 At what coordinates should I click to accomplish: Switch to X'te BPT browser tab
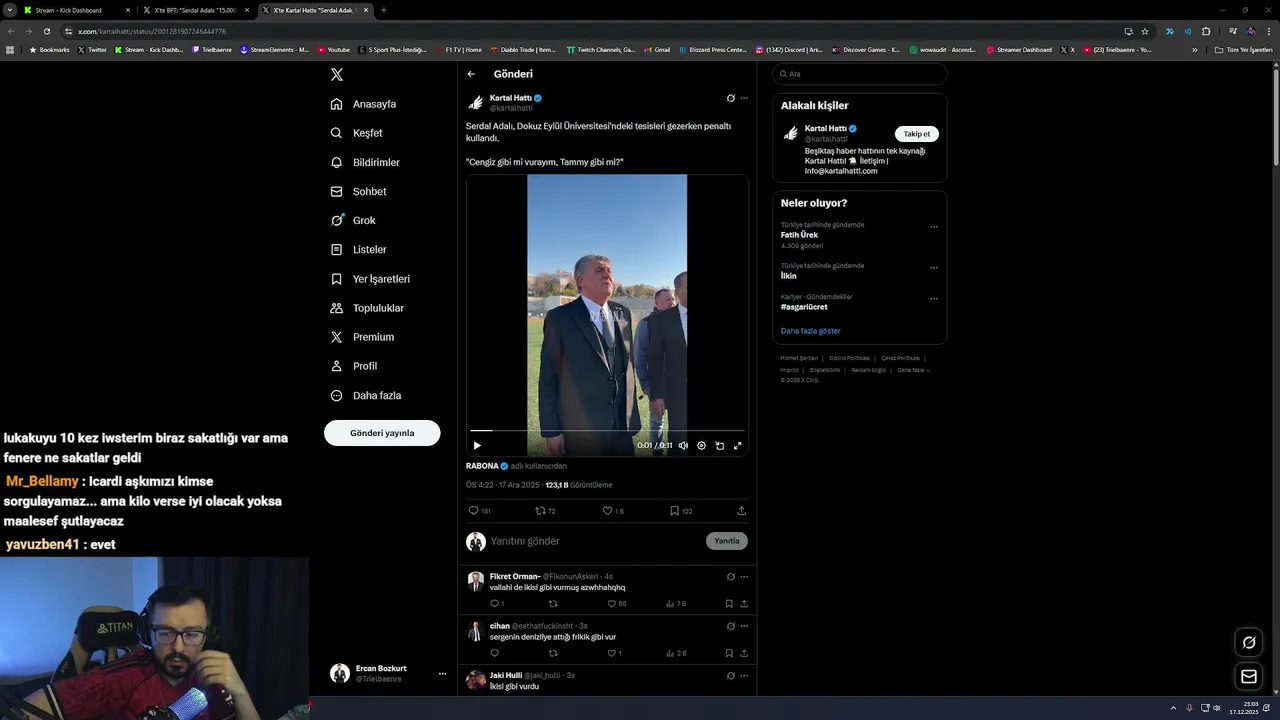click(194, 10)
